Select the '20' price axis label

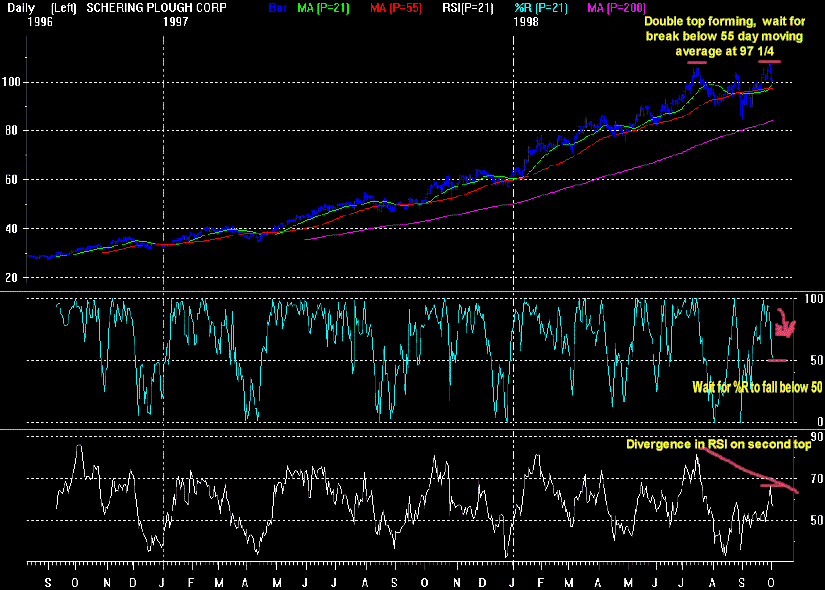11,278
